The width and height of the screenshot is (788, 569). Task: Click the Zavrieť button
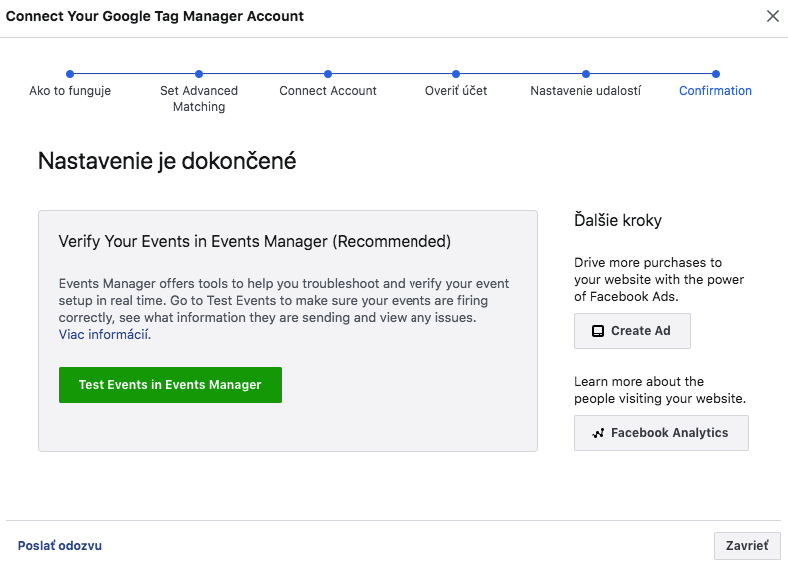[x=747, y=545]
